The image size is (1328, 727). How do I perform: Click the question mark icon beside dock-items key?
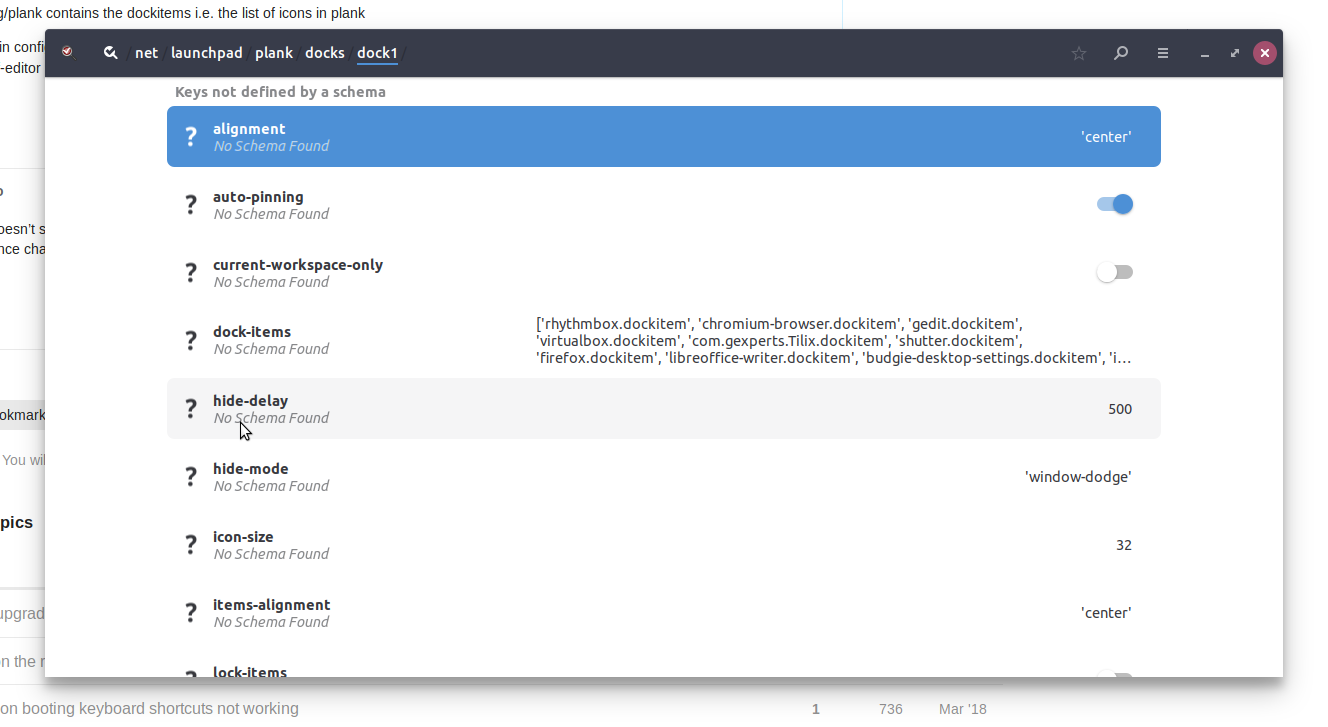(x=191, y=340)
